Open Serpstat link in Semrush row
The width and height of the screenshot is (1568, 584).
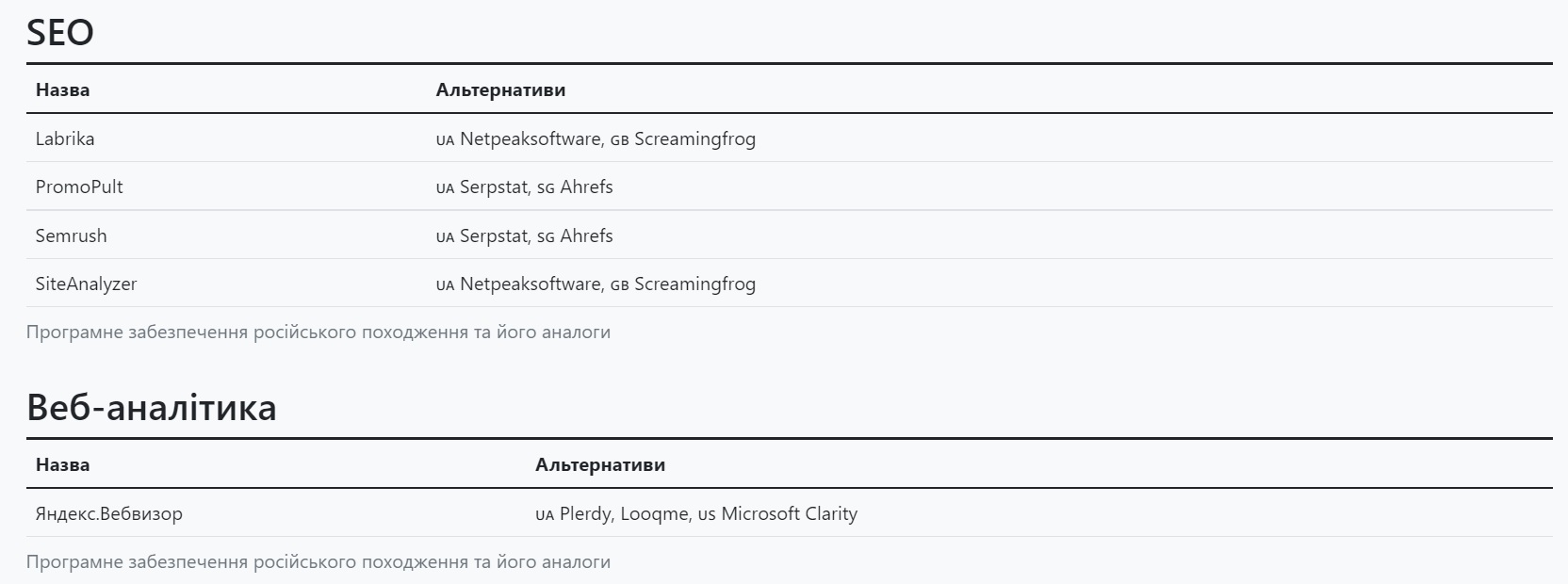pyautogui.click(x=494, y=236)
